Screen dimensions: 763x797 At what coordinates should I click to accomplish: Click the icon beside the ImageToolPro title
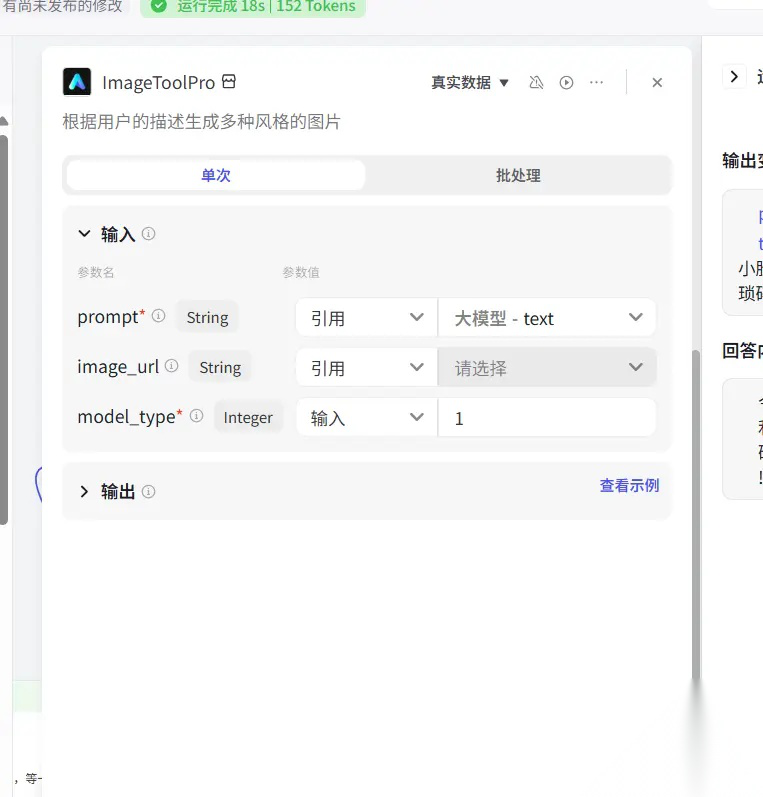coord(229,82)
